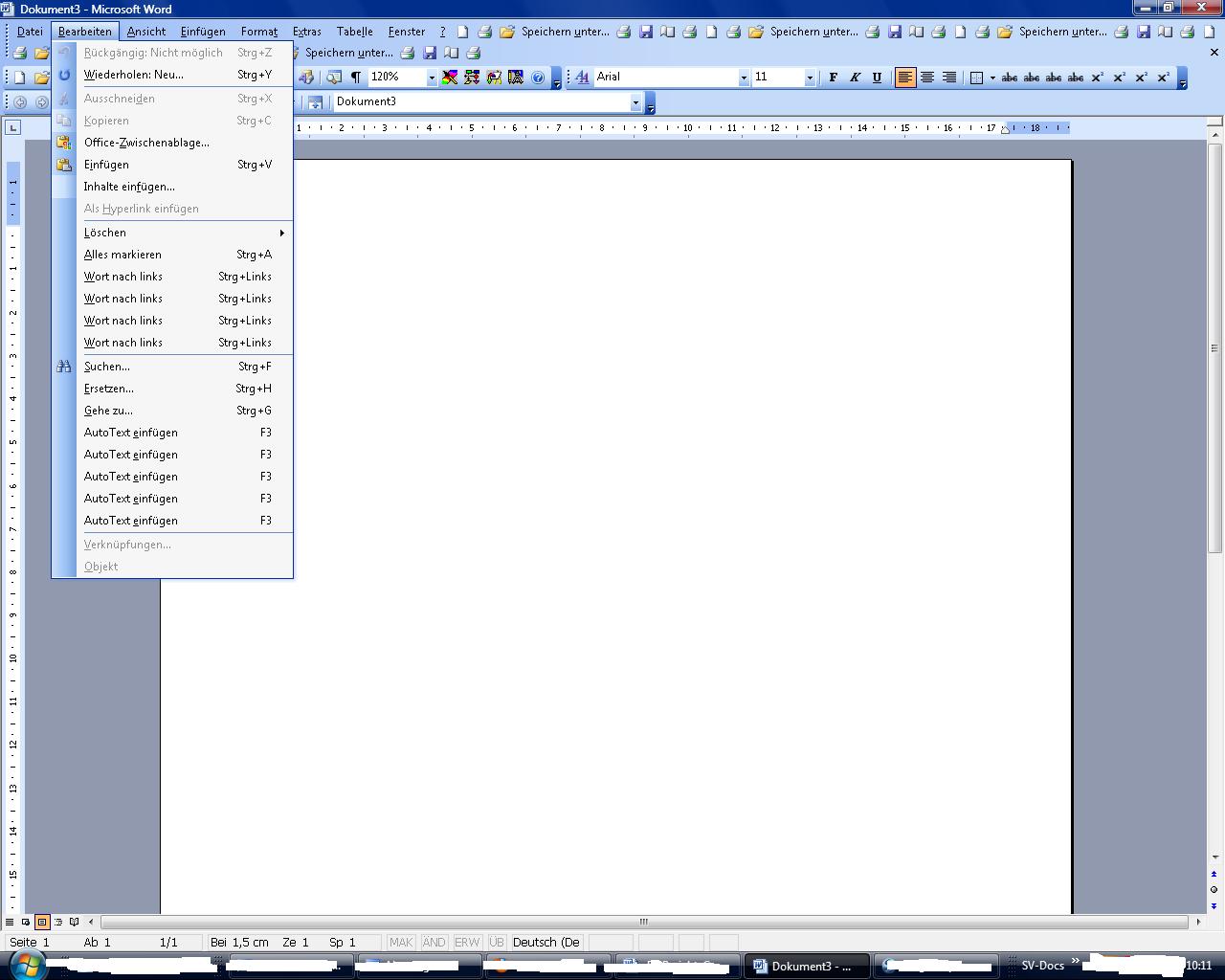Choose Wiederholen: Neu... in Bearbeiten menu
The height and width of the screenshot is (980, 1225).
[172, 75]
